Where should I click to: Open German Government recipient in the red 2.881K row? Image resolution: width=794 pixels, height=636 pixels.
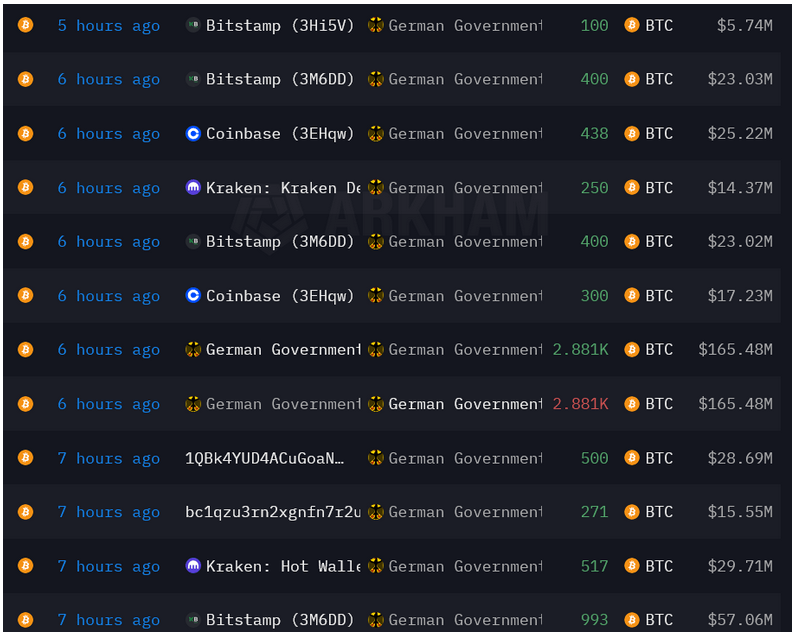(465, 404)
